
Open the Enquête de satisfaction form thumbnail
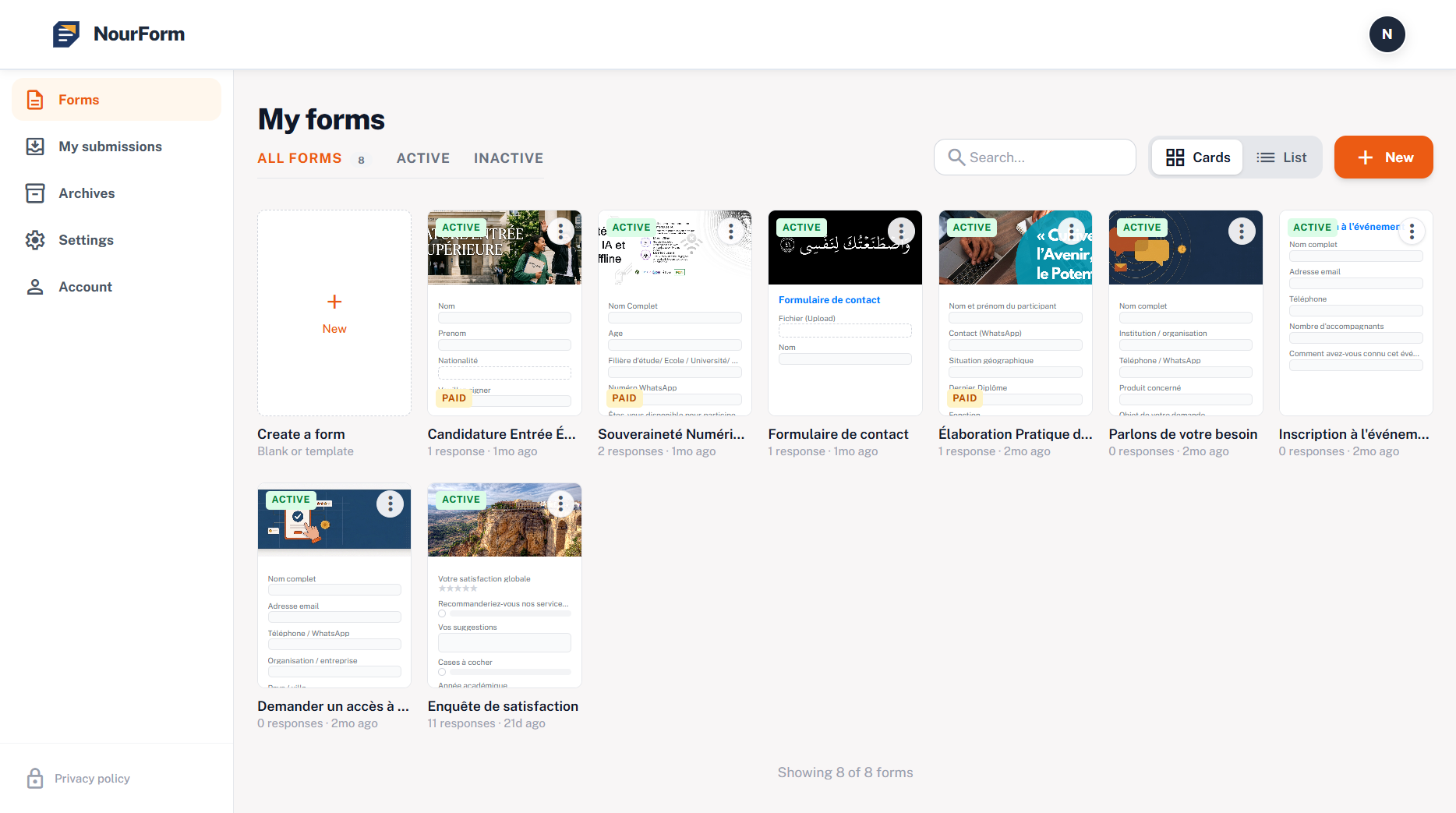pos(504,585)
